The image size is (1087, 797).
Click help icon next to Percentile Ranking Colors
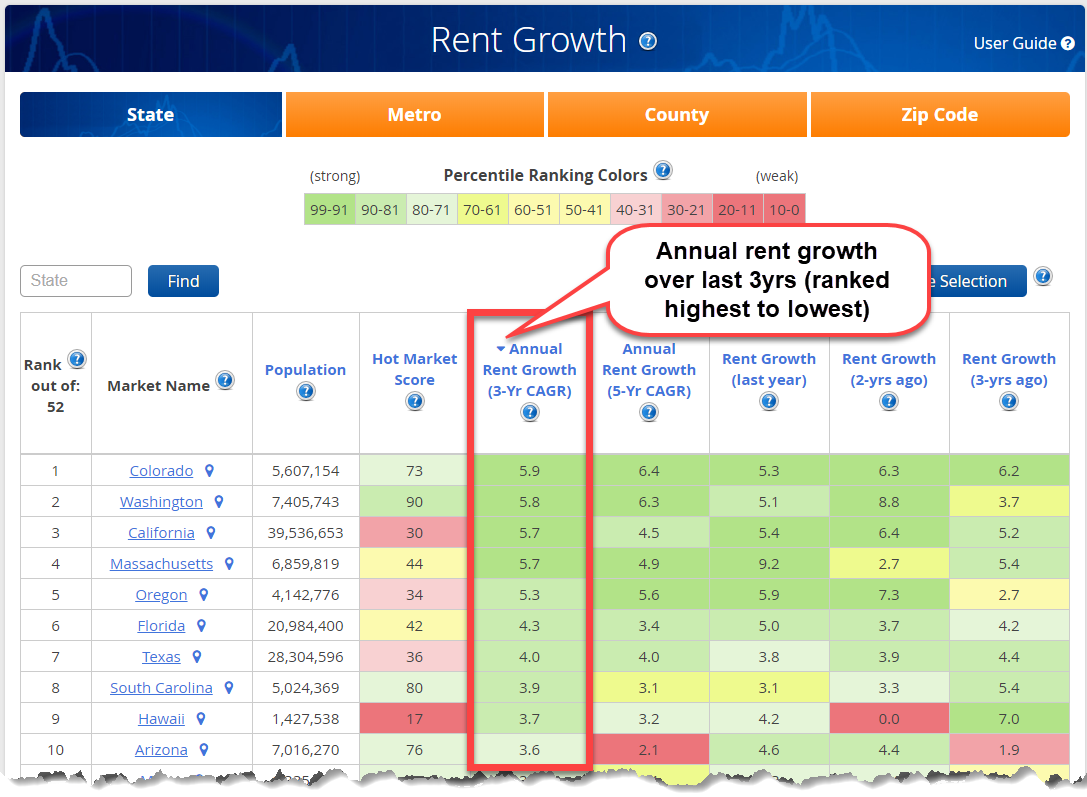663,170
